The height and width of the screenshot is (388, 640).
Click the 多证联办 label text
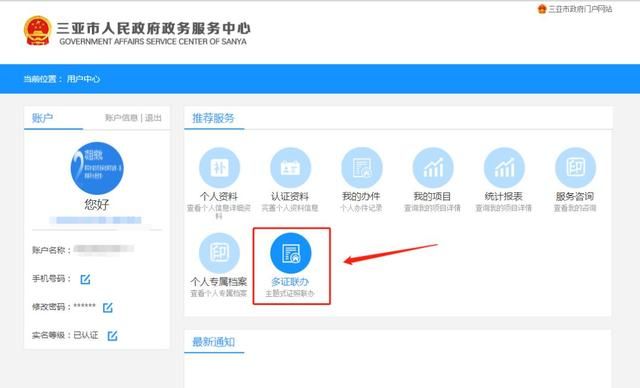[x=290, y=282]
